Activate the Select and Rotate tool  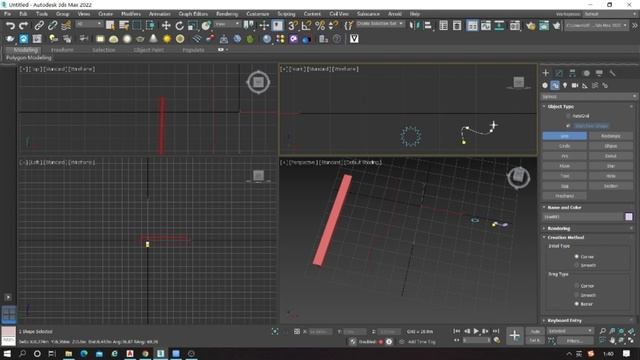point(179,26)
